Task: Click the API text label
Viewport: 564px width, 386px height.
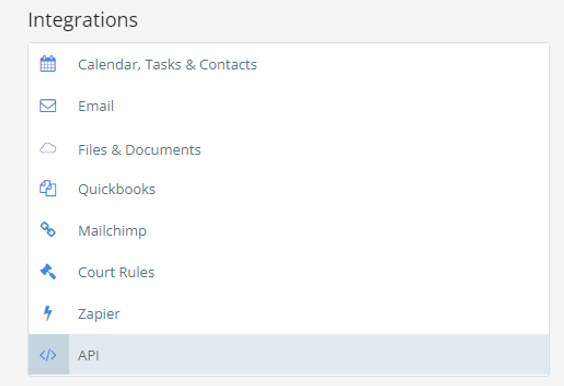Action: tap(88, 355)
